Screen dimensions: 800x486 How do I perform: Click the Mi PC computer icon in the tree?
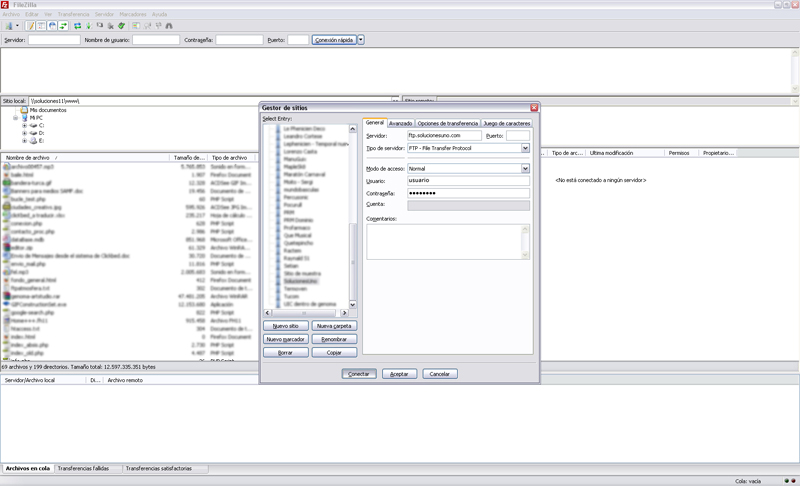[x=24, y=118]
